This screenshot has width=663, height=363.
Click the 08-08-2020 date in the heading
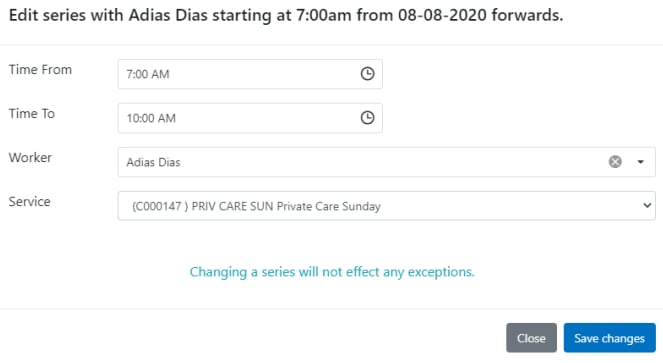(442, 16)
